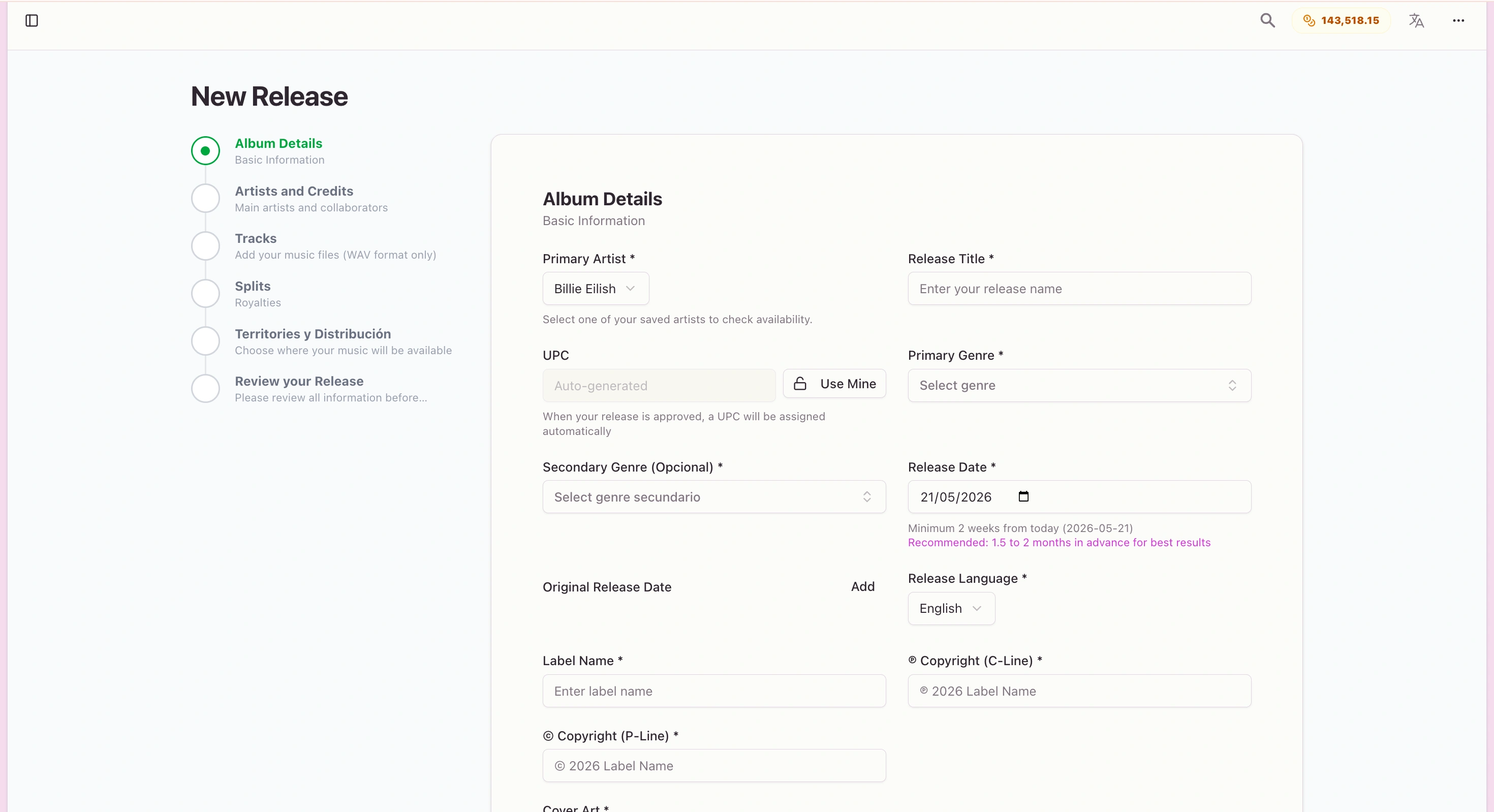The image size is (1494, 812).
Task: Go to Artists and Credits step label
Action: point(294,191)
